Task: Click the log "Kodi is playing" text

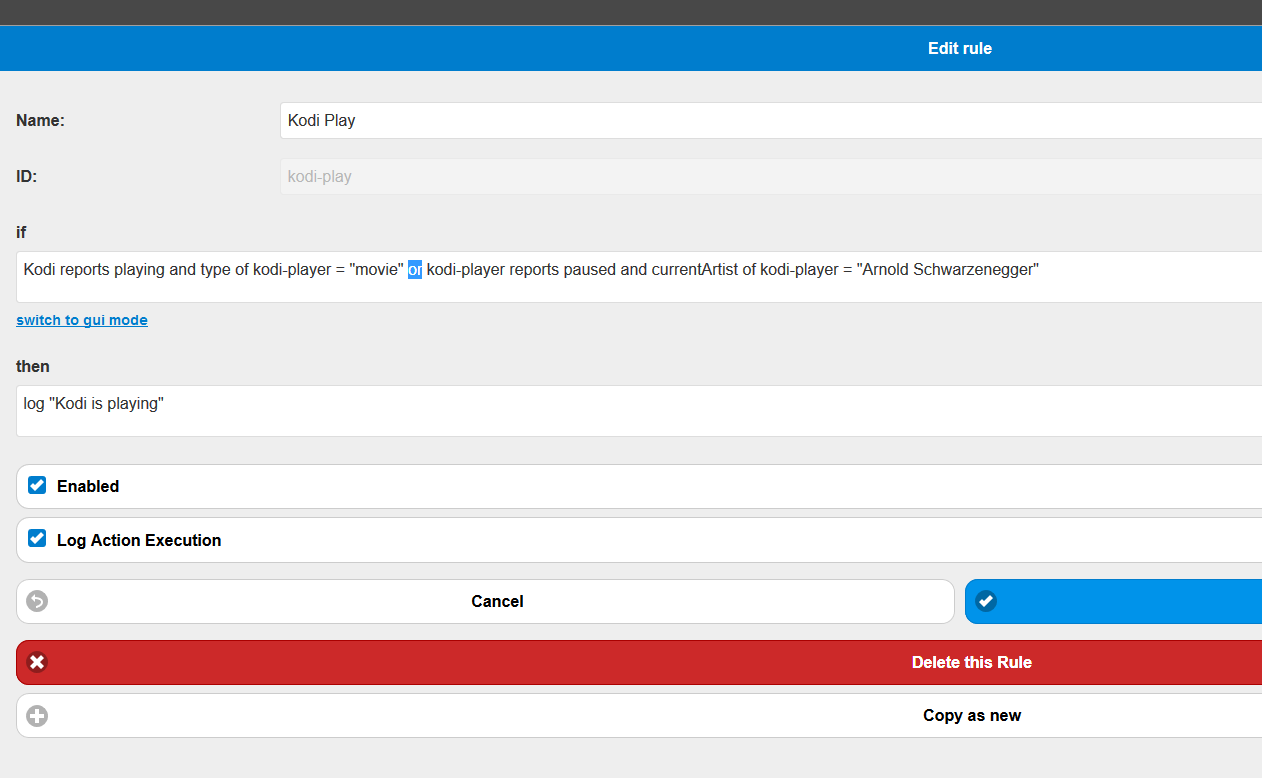Action: coord(93,404)
